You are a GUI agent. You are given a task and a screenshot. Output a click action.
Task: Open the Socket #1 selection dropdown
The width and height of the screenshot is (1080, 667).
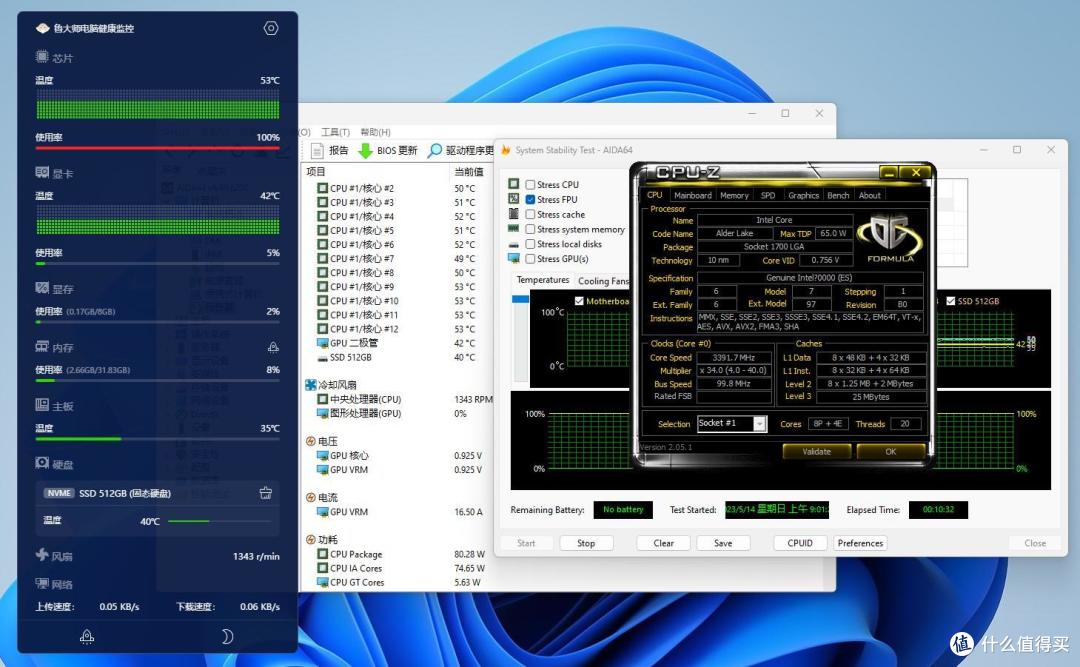(759, 424)
